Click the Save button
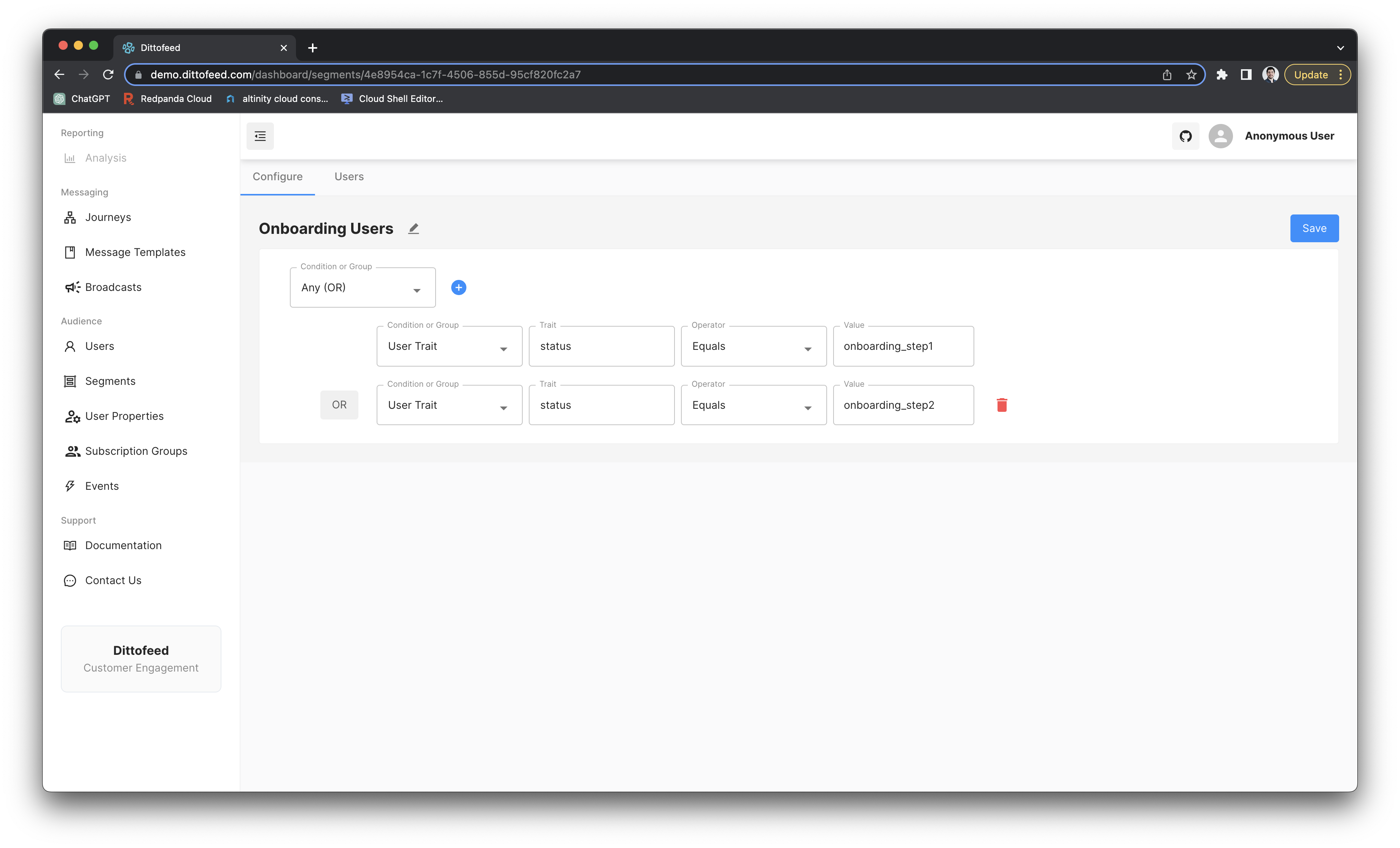This screenshot has width=1400, height=848. (1314, 228)
